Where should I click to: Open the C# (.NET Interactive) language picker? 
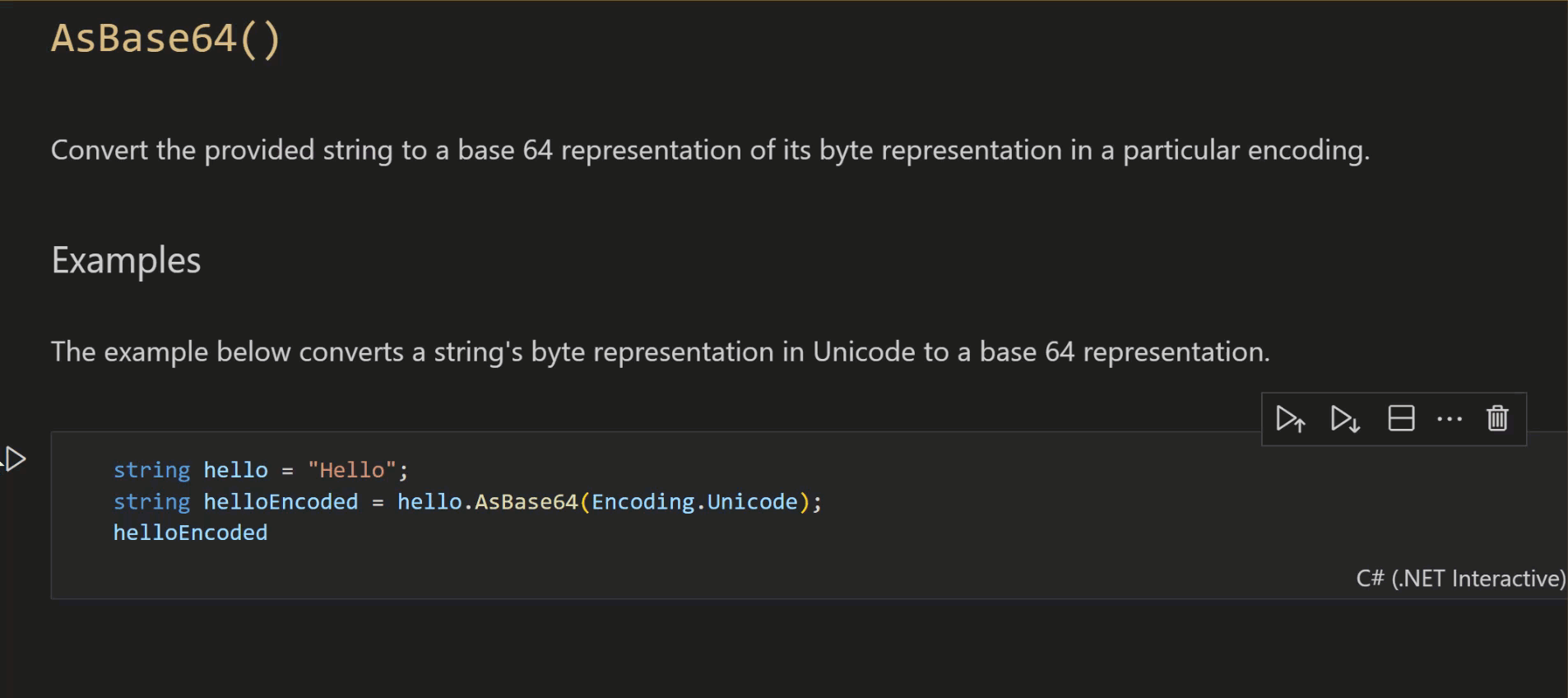[1460, 579]
